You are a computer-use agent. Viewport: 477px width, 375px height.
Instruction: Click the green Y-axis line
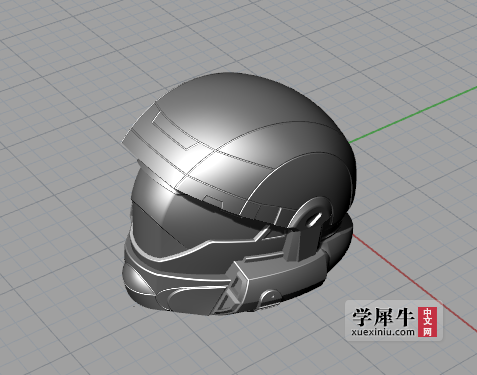[x=413, y=114]
